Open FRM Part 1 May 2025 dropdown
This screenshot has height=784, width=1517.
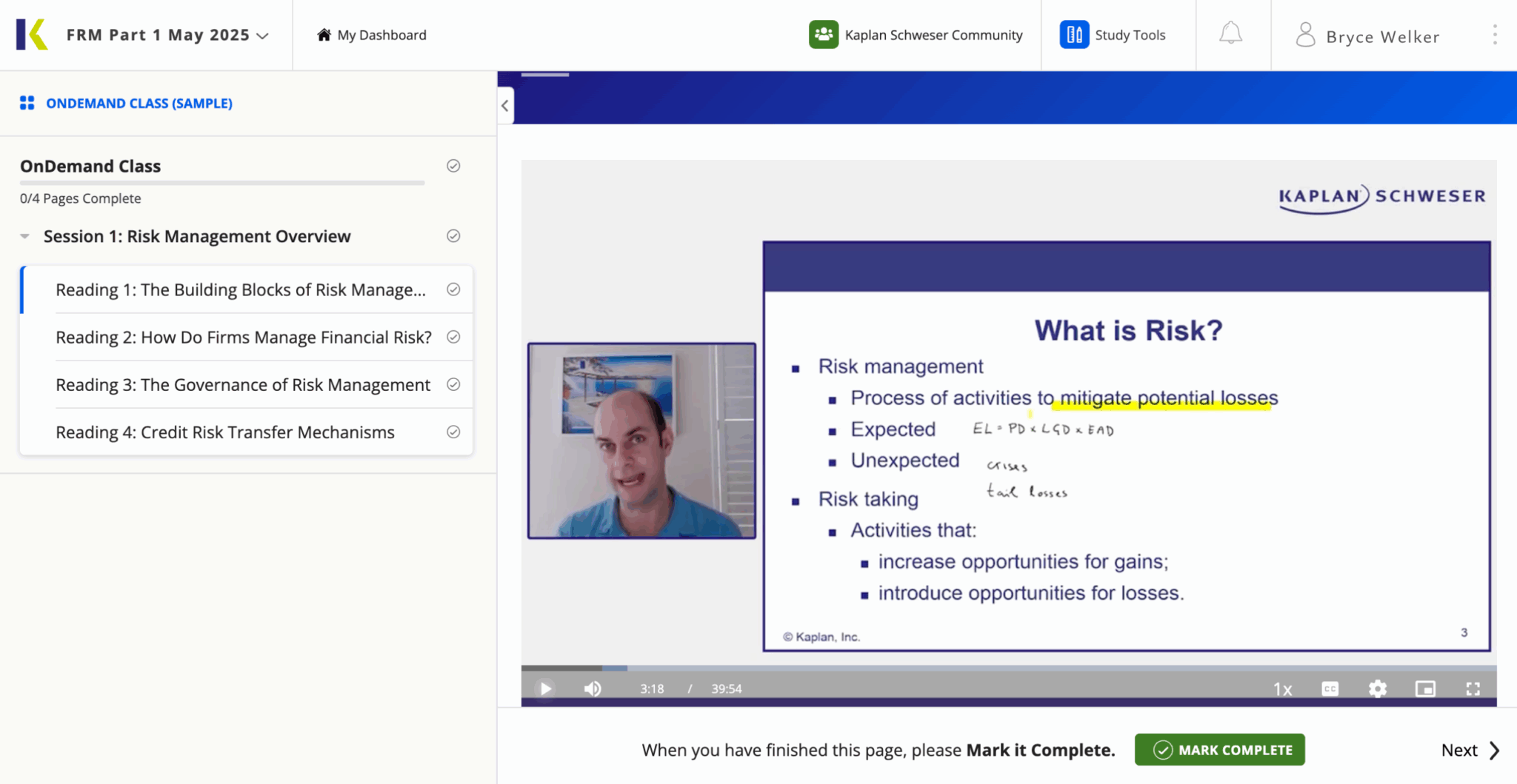tap(167, 35)
